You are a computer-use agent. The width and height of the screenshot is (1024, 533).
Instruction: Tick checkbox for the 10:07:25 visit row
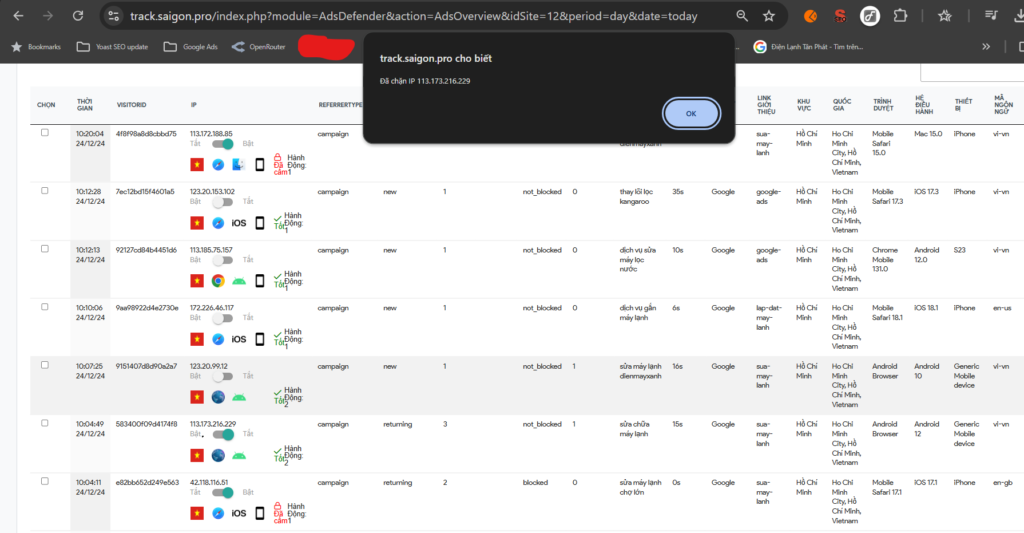45,366
